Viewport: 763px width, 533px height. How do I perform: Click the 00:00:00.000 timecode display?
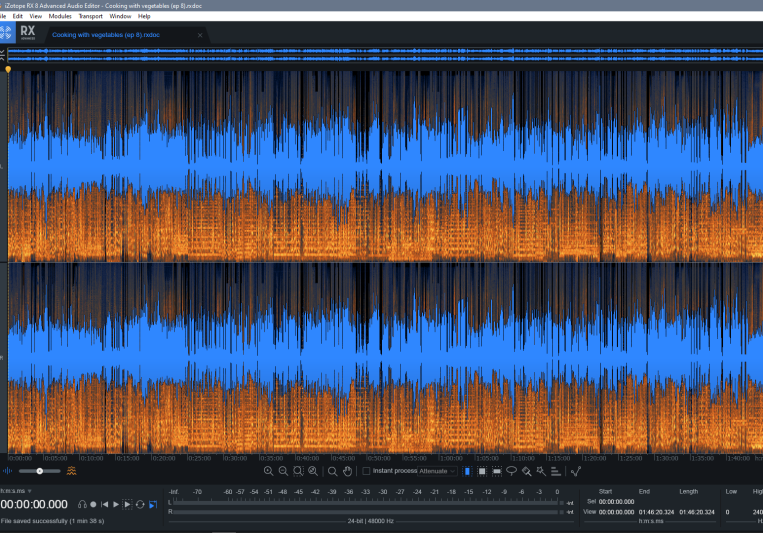click(x=34, y=505)
